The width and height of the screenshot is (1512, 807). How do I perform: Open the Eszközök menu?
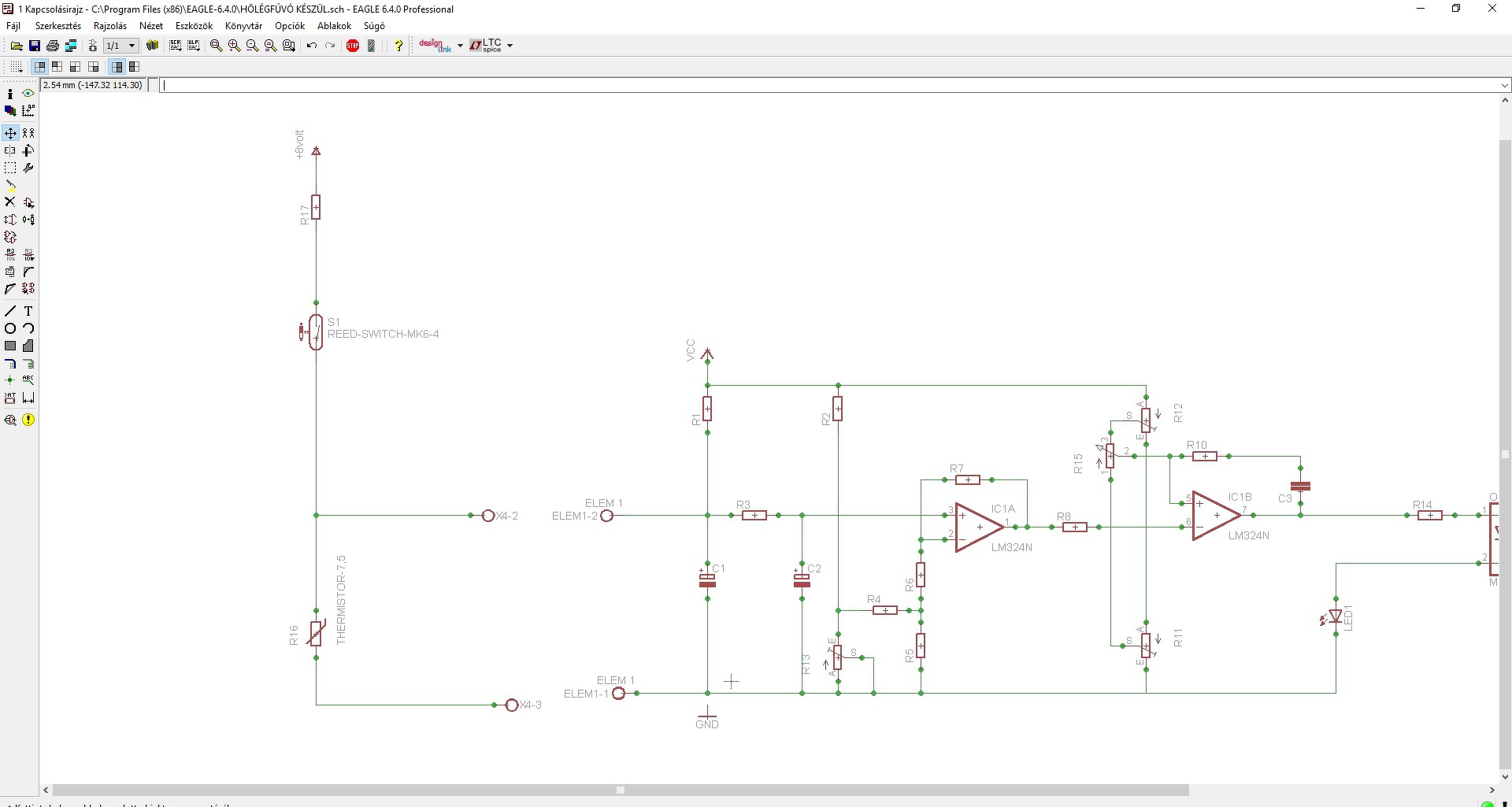194,26
